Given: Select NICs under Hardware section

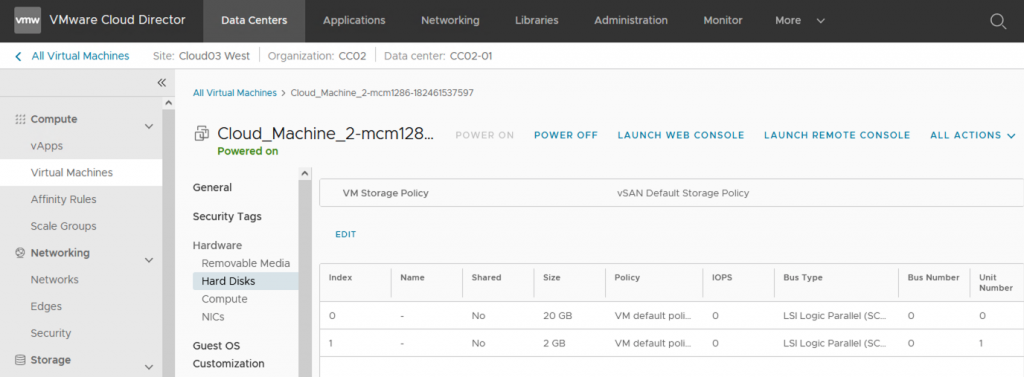Looking at the screenshot, I should (x=213, y=317).
